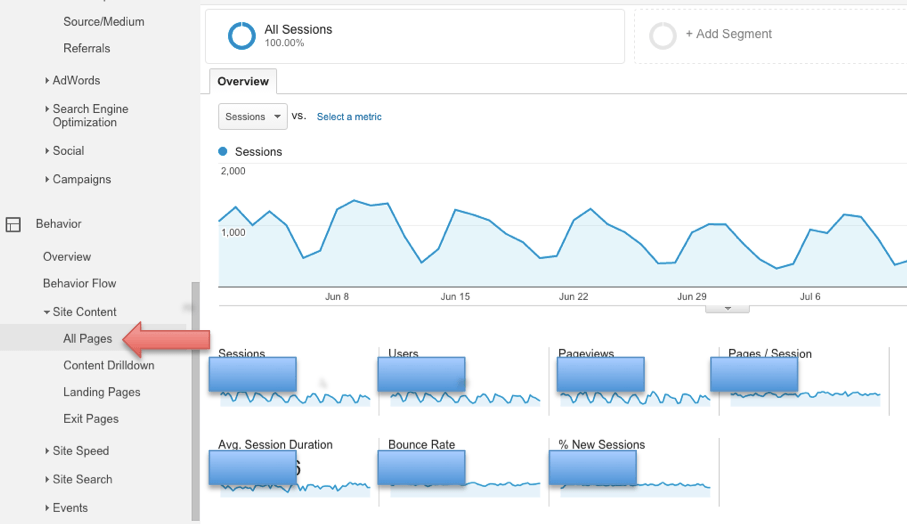Image resolution: width=907 pixels, height=524 pixels.
Task: Open Source/Medium report
Action: pyautogui.click(x=104, y=21)
